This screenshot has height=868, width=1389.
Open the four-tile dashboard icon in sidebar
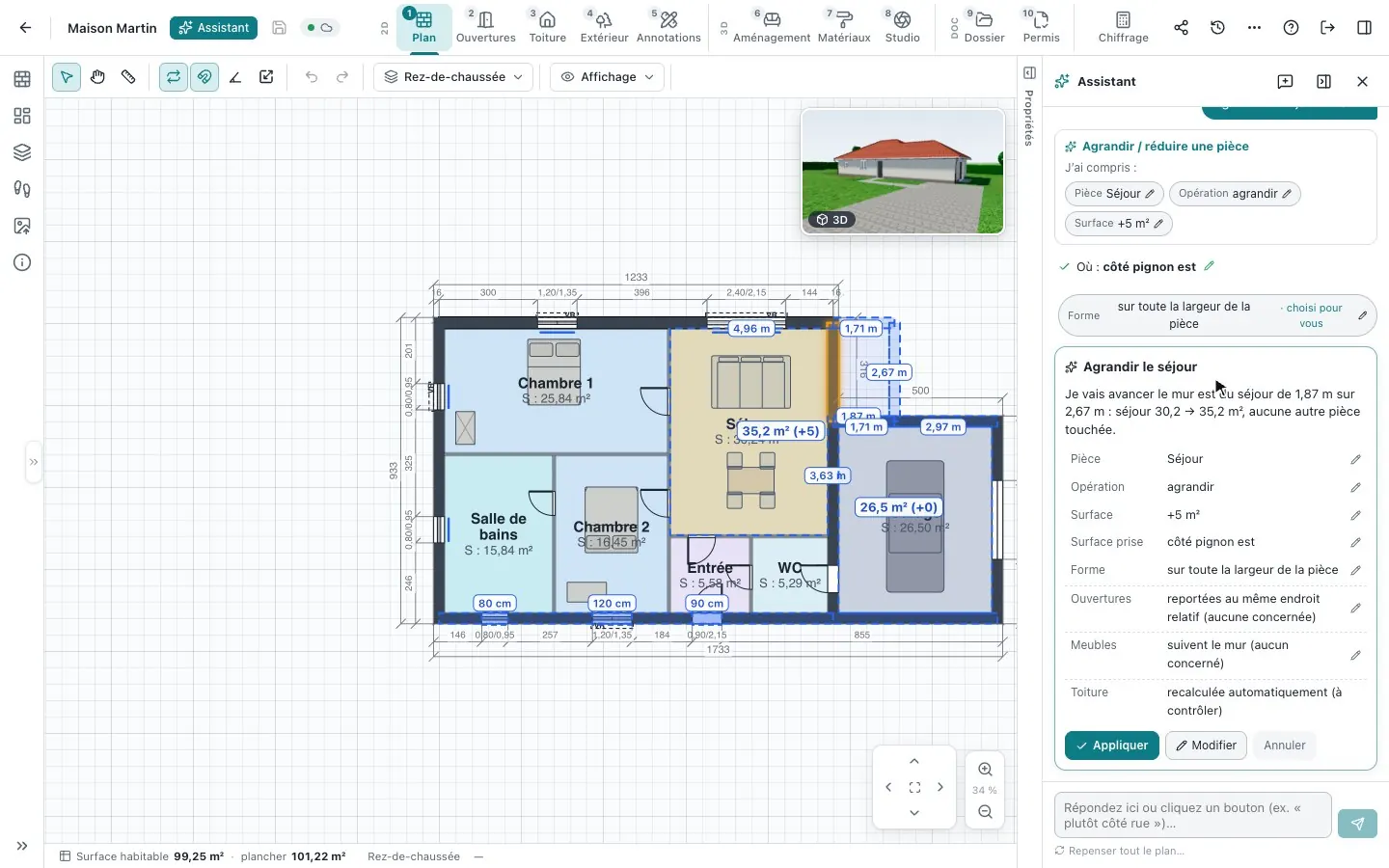click(22, 116)
